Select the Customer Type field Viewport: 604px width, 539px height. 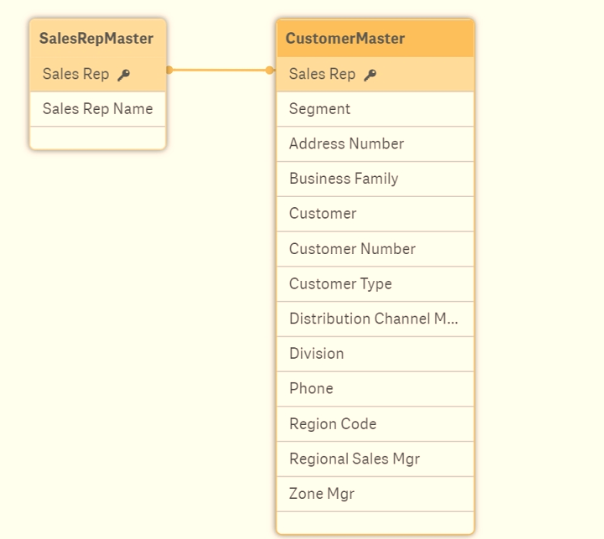pyautogui.click(x=340, y=284)
